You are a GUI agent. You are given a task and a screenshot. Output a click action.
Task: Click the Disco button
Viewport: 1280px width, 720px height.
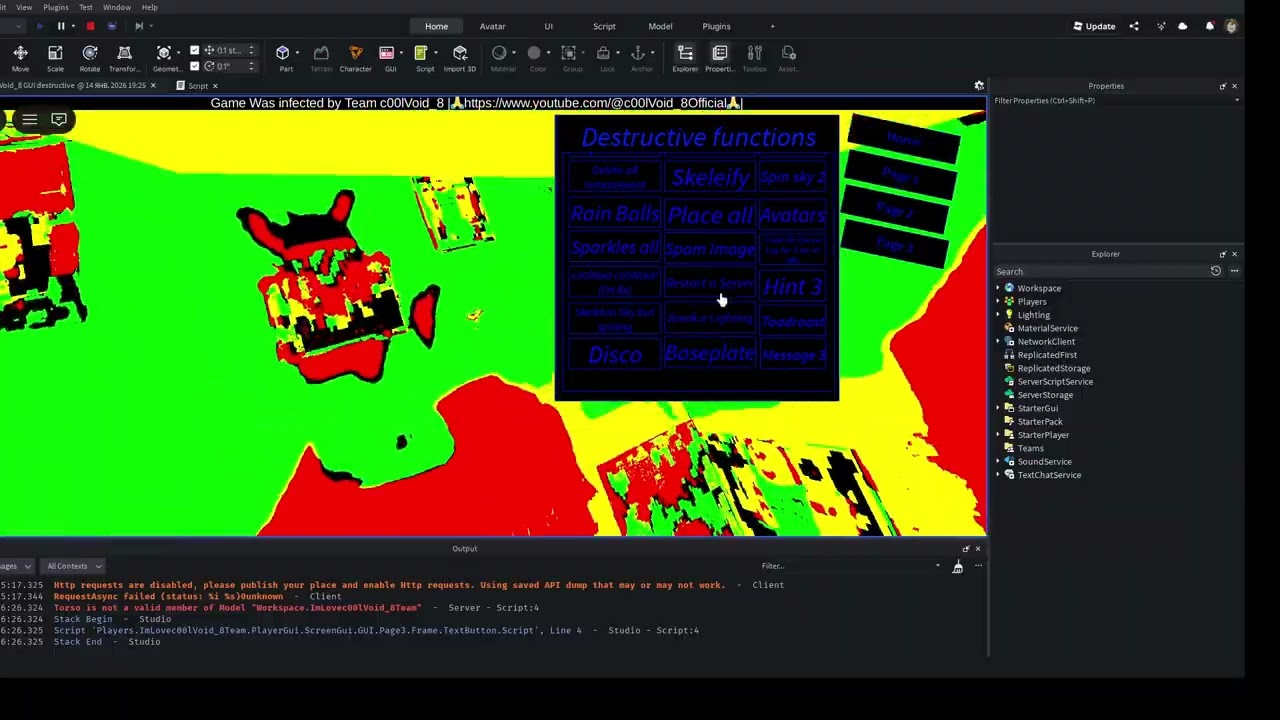click(x=615, y=355)
